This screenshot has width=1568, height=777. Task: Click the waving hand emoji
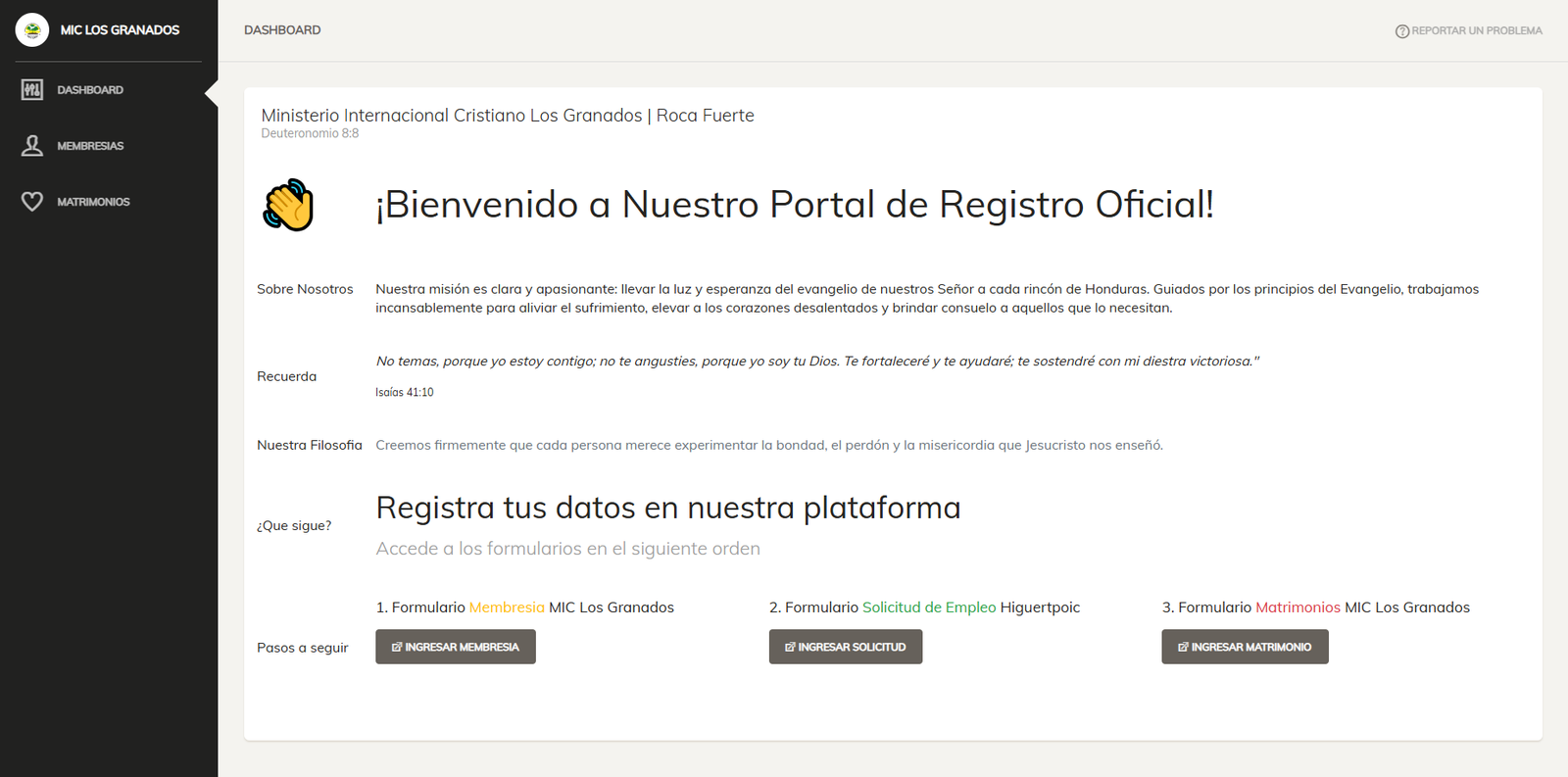(x=288, y=205)
